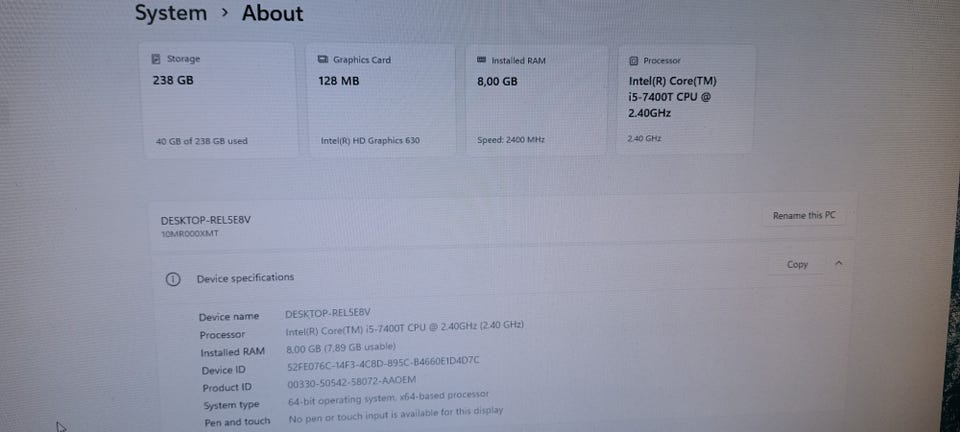Viewport: 960px width, 432px height.
Task: Go back to System in breadcrumb
Action: tap(170, 13)
